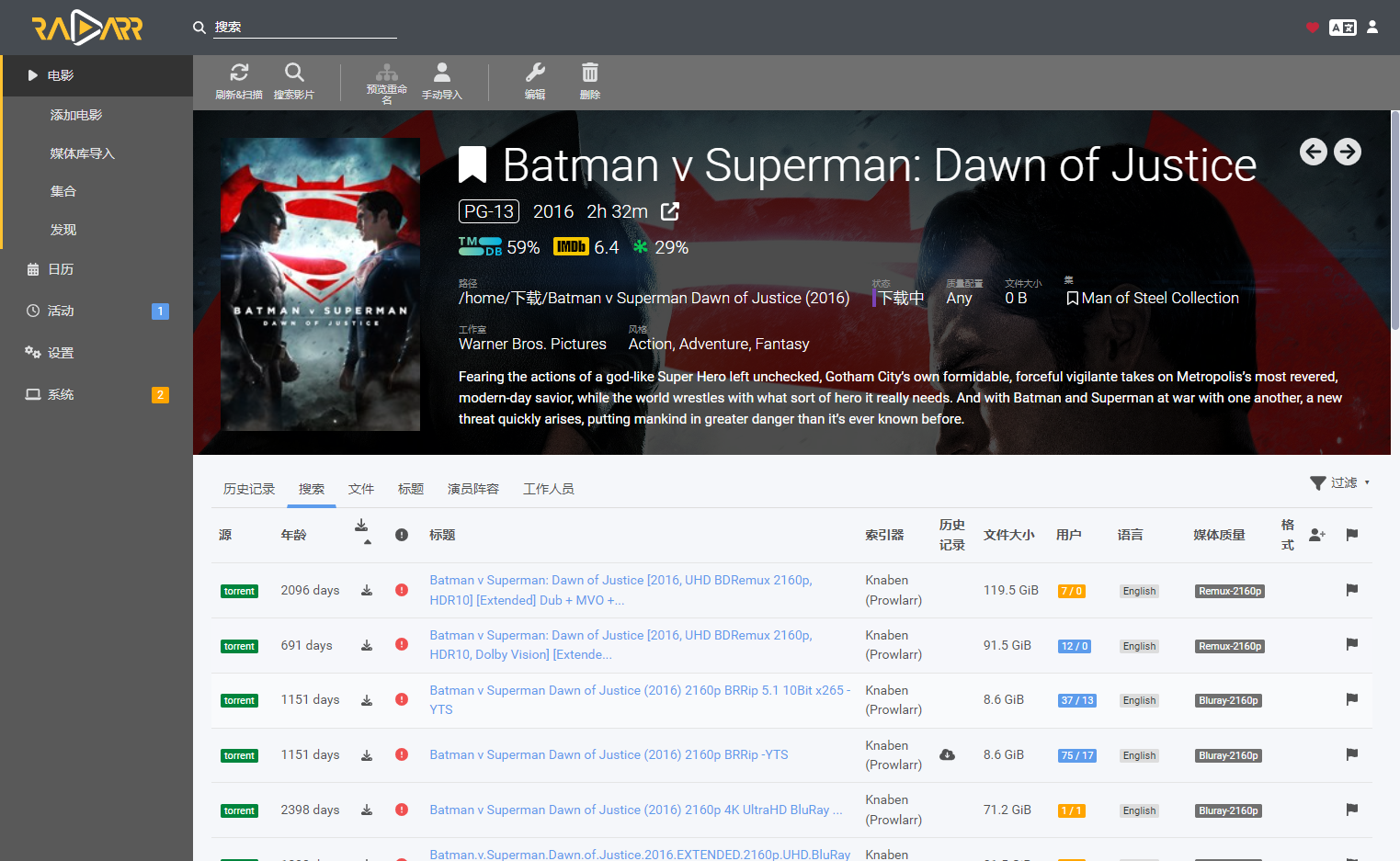Go to next movie arrow
Image resolution: width=1400 pixels, height=861 pixels.
[x=1348, y=152]
